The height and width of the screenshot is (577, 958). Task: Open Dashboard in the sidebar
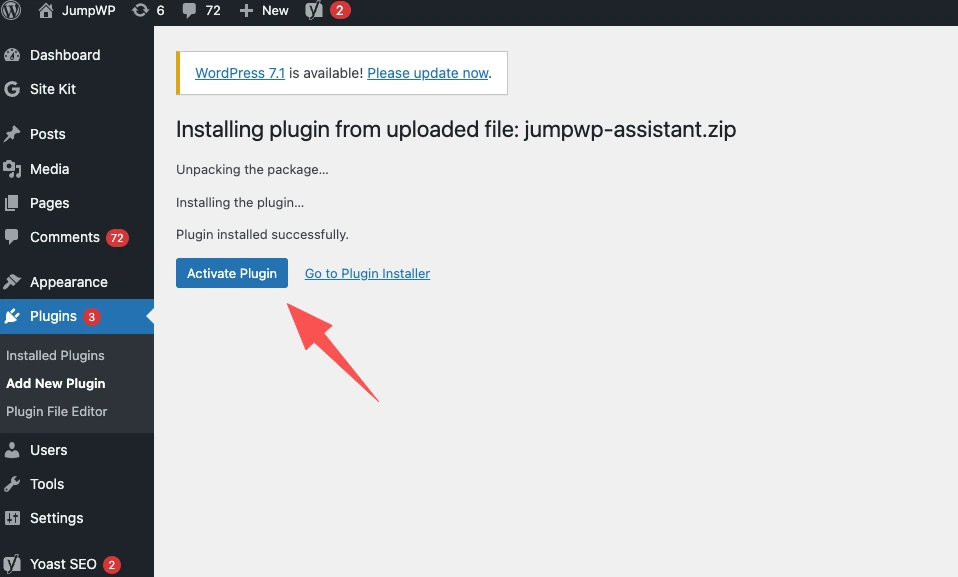pyautogui.click(x=65, y=55)
